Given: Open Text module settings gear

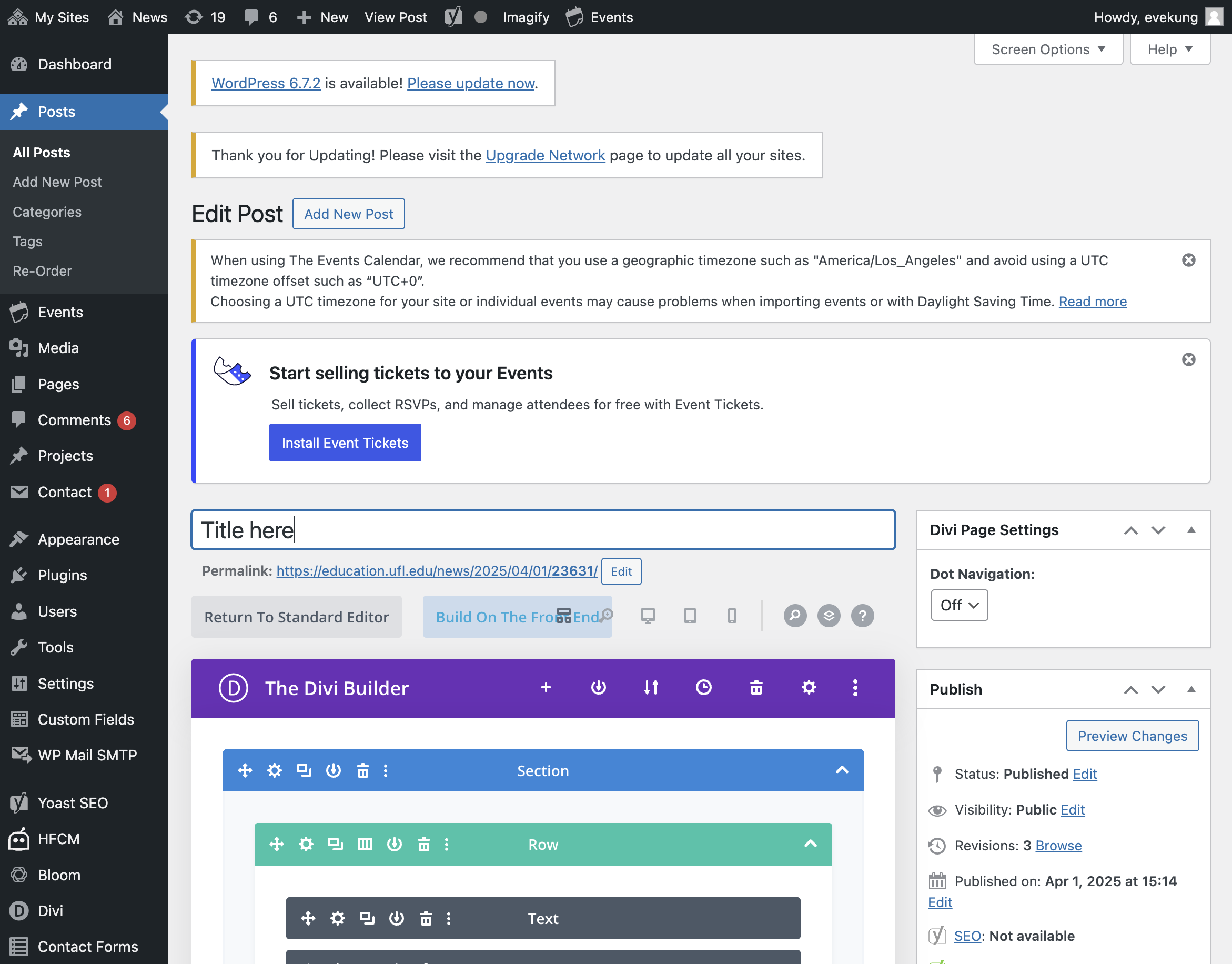Looking at the screenshot, I should click(x=337, y=918).
